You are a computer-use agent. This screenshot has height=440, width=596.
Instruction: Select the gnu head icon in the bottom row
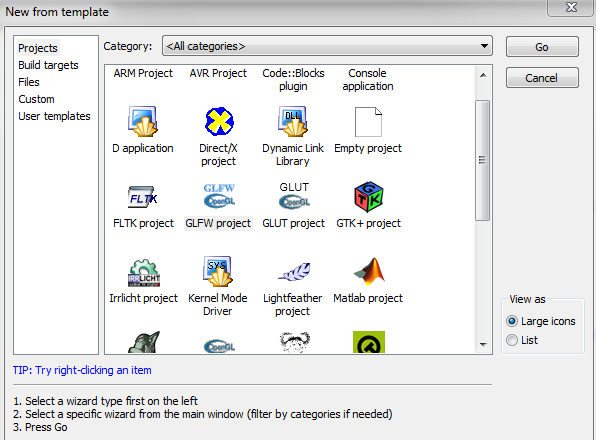pos(295,342)
